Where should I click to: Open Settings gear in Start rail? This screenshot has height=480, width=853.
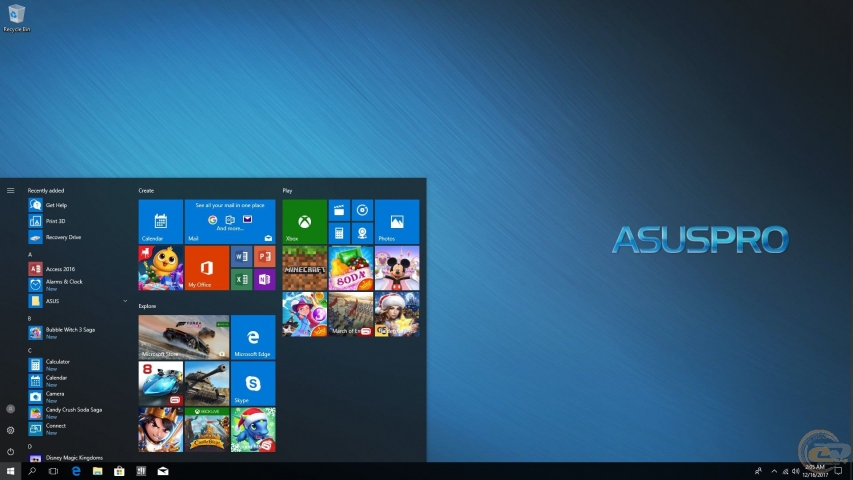[x=10, y=430]
